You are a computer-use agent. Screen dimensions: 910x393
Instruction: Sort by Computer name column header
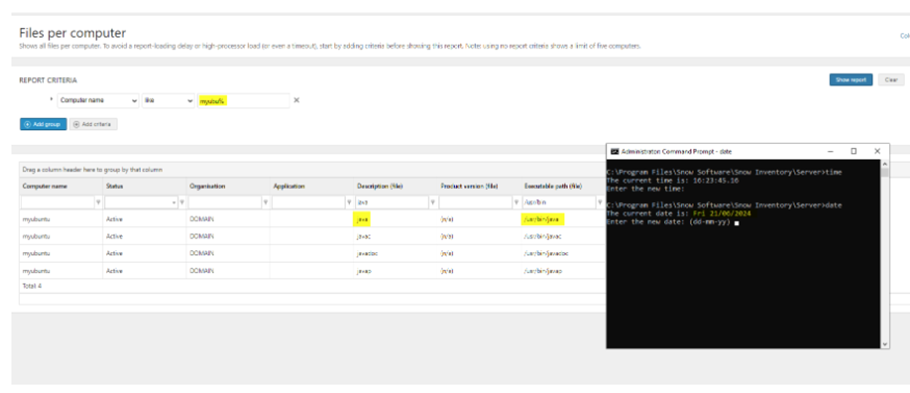pyautogui.click(x=45, y=186)
